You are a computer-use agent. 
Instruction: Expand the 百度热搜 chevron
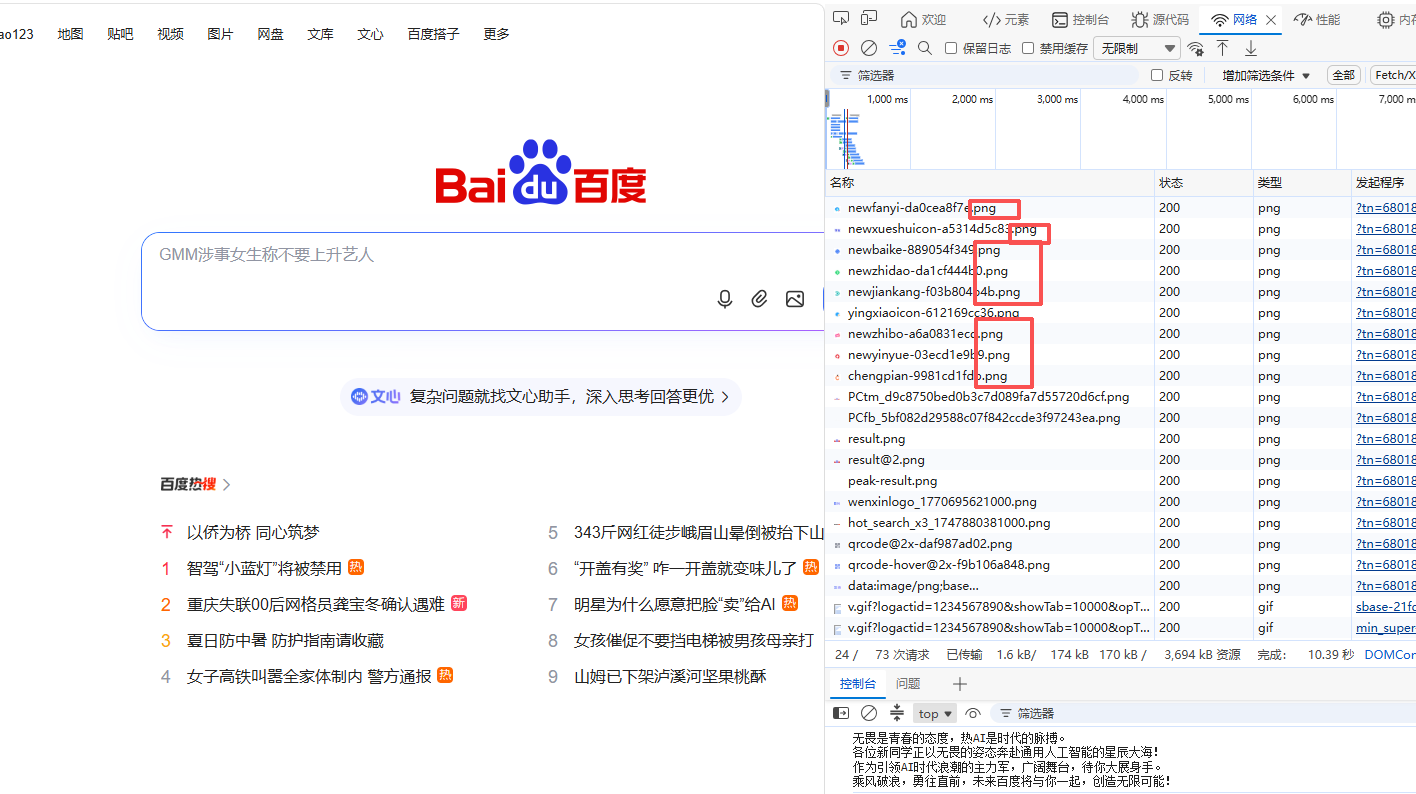click(x=227, y=485)
